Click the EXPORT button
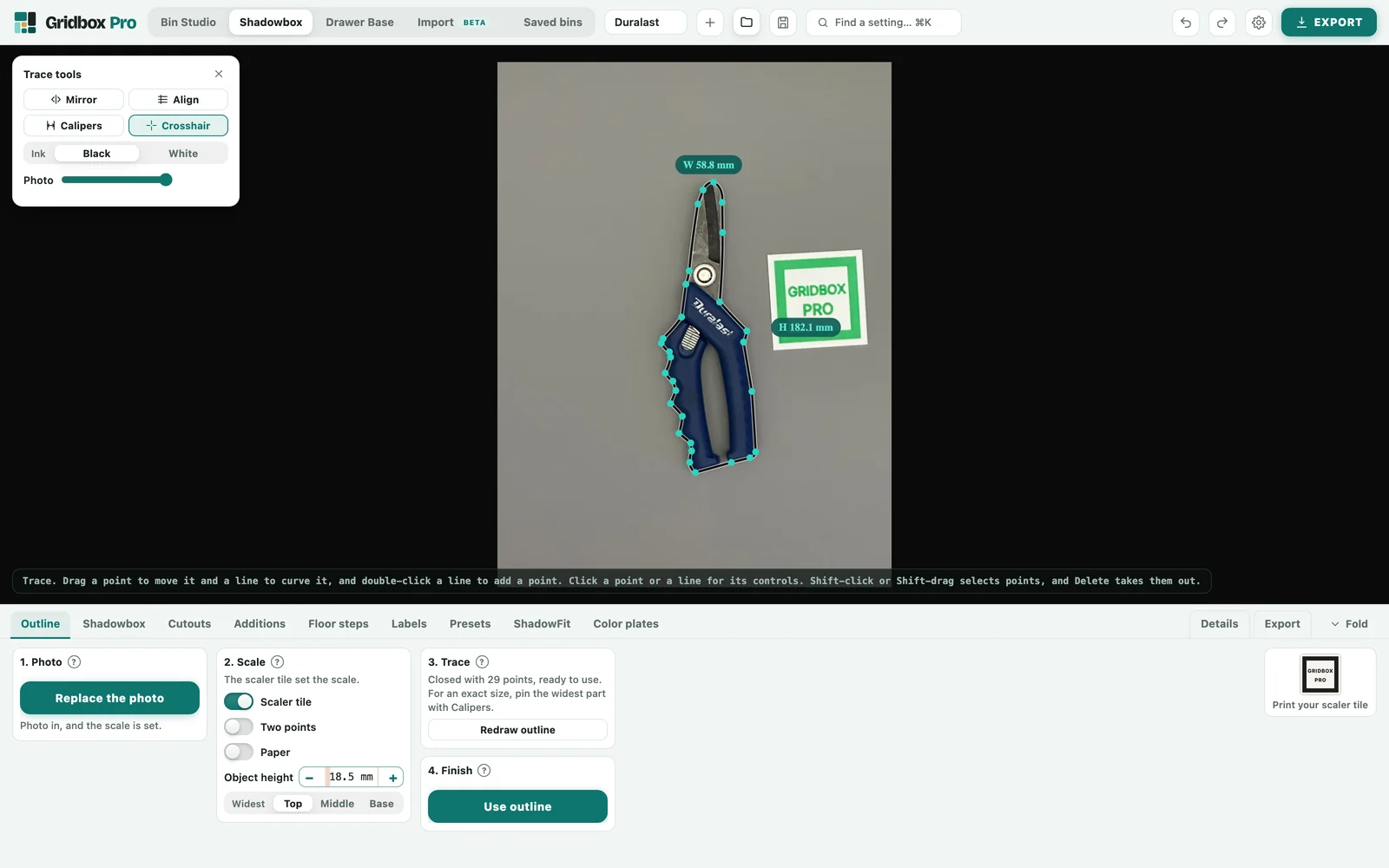The image size is (1389, 868). 1328,23
